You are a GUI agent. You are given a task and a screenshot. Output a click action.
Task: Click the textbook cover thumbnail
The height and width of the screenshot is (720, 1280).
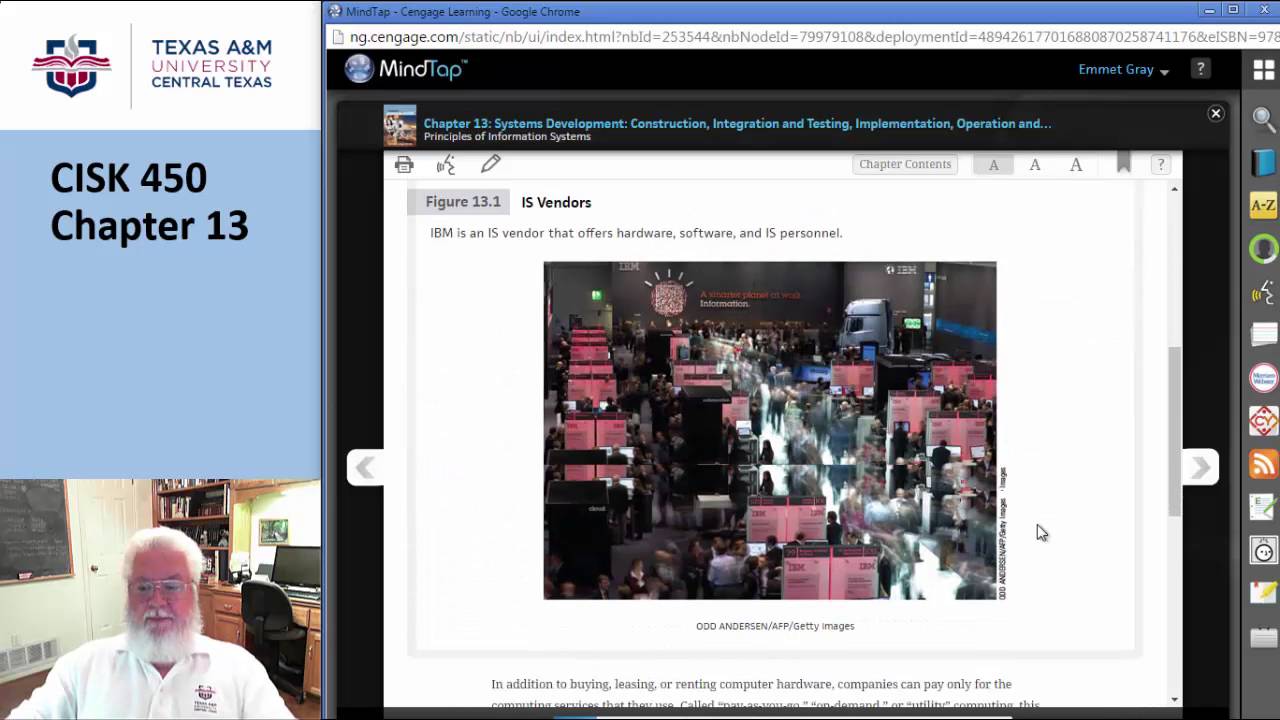pos(400,126)
